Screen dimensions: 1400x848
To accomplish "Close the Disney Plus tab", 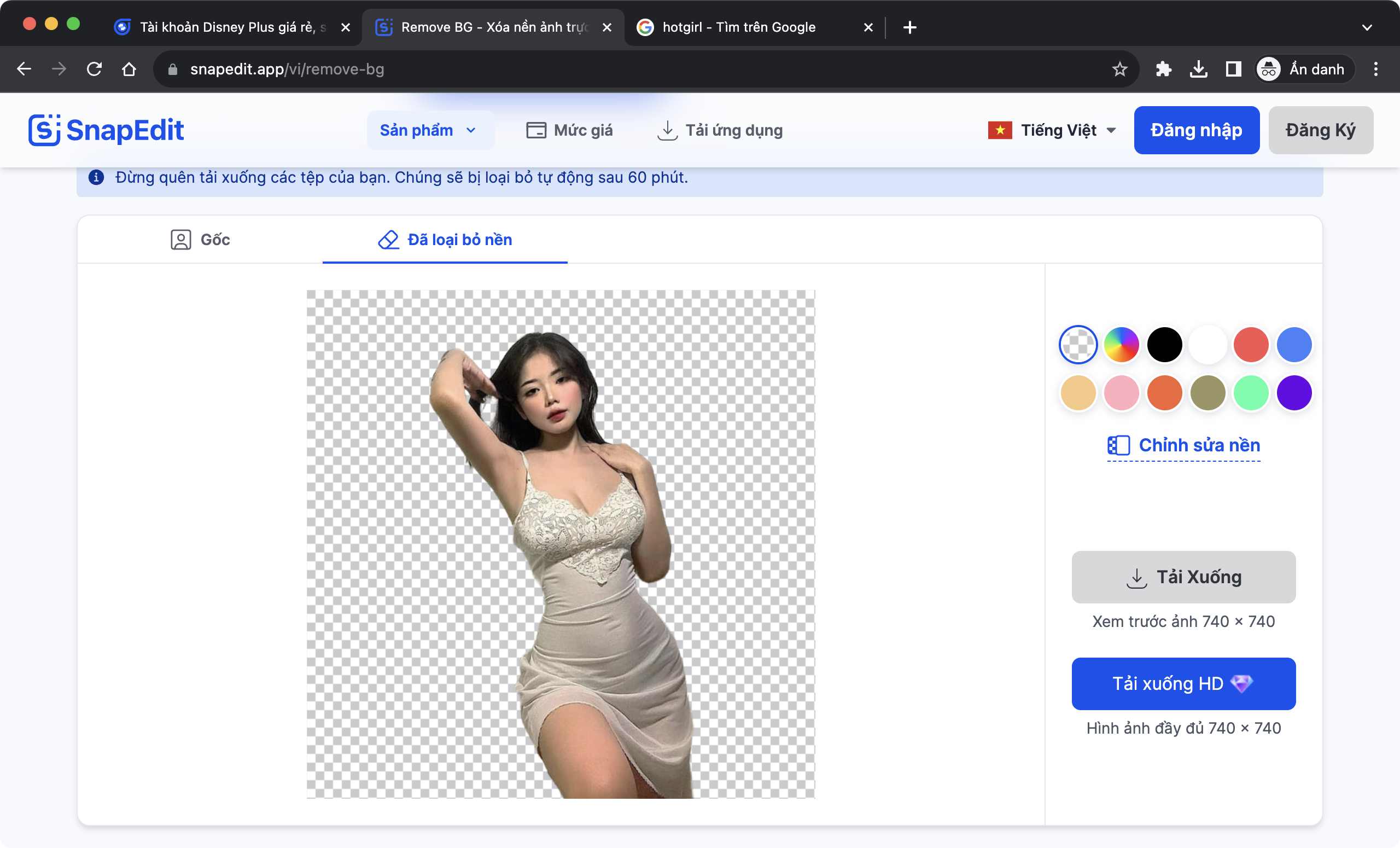I will 346,27.
